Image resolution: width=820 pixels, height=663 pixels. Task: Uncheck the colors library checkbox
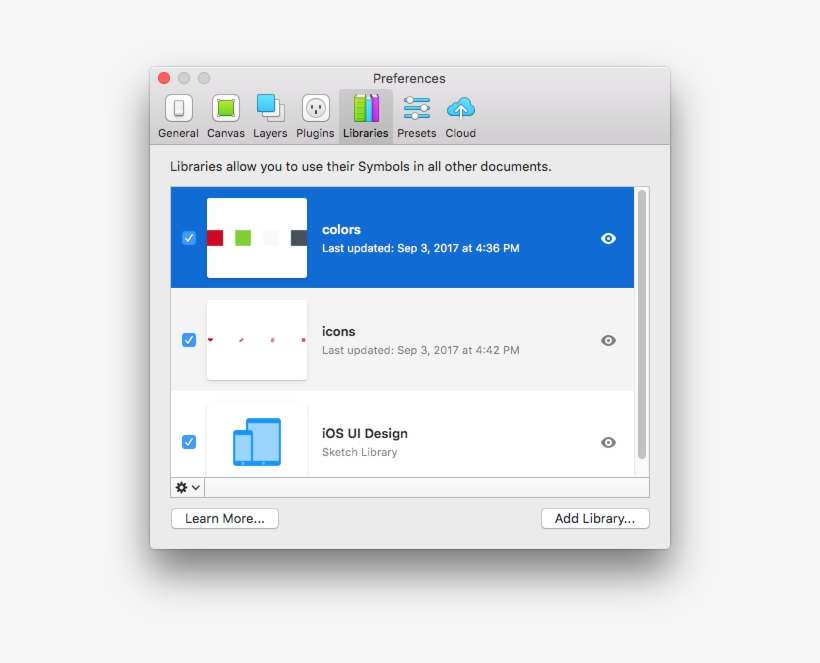click(189, 238)
